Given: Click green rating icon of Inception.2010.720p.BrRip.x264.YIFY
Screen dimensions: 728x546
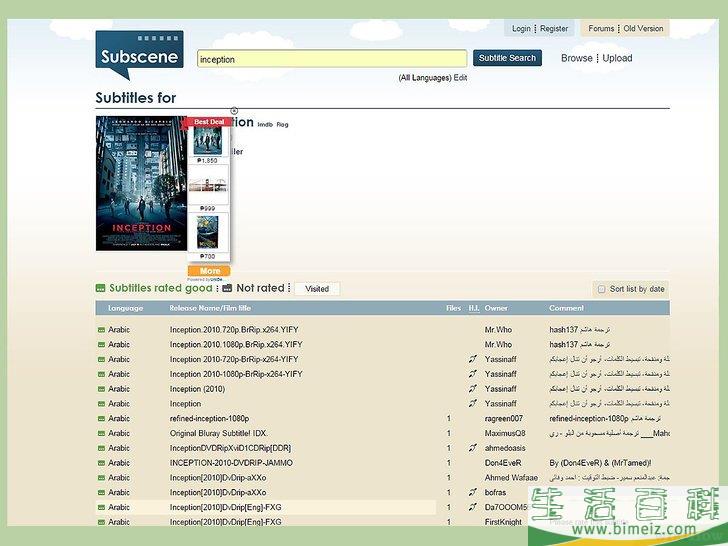Looking at the screenshot, I should pyautogui.click(x=101, y=330).
